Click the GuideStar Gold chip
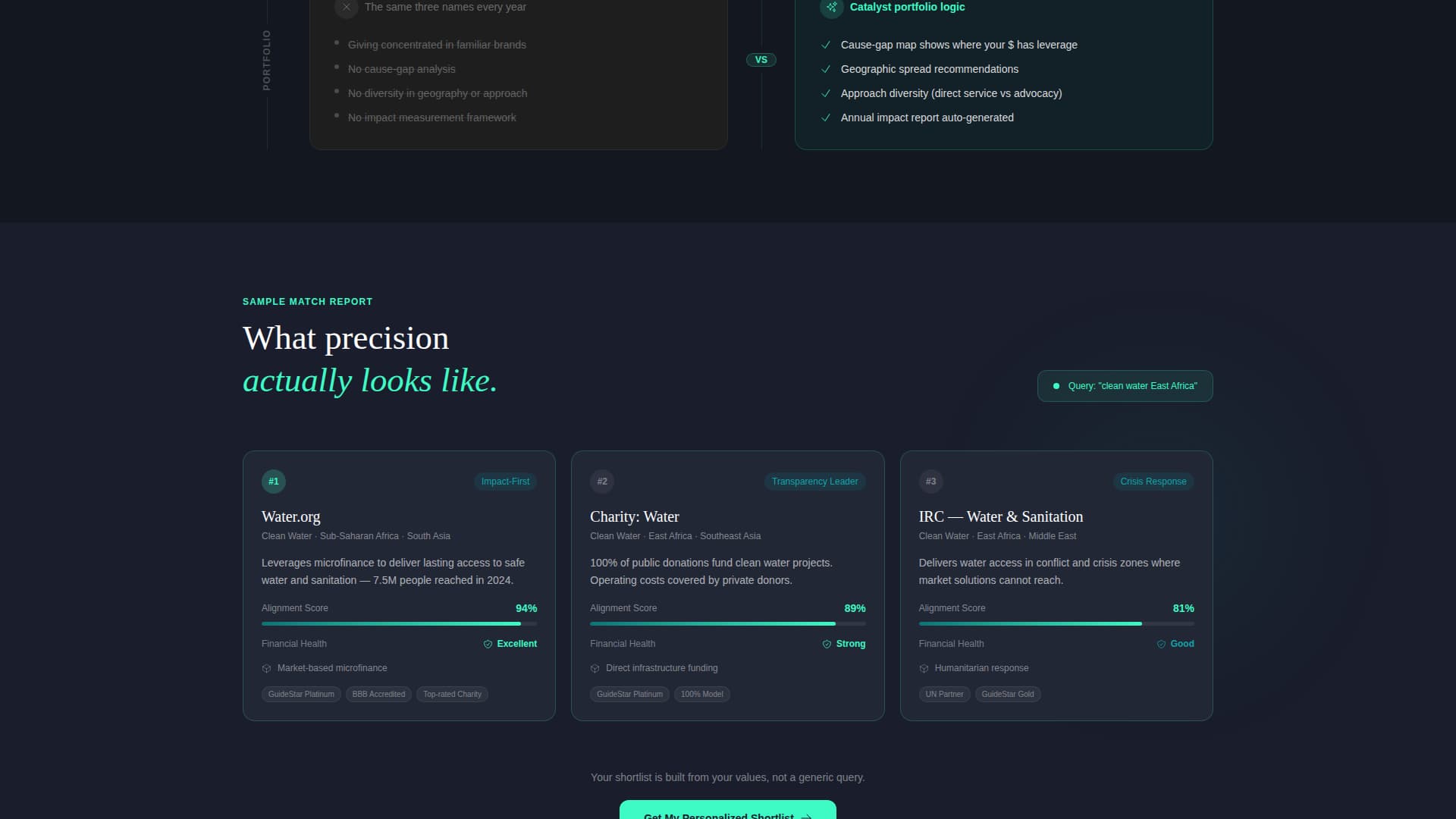The width and height of the screenshot is (1456, 819). [x=1008, y=695]
